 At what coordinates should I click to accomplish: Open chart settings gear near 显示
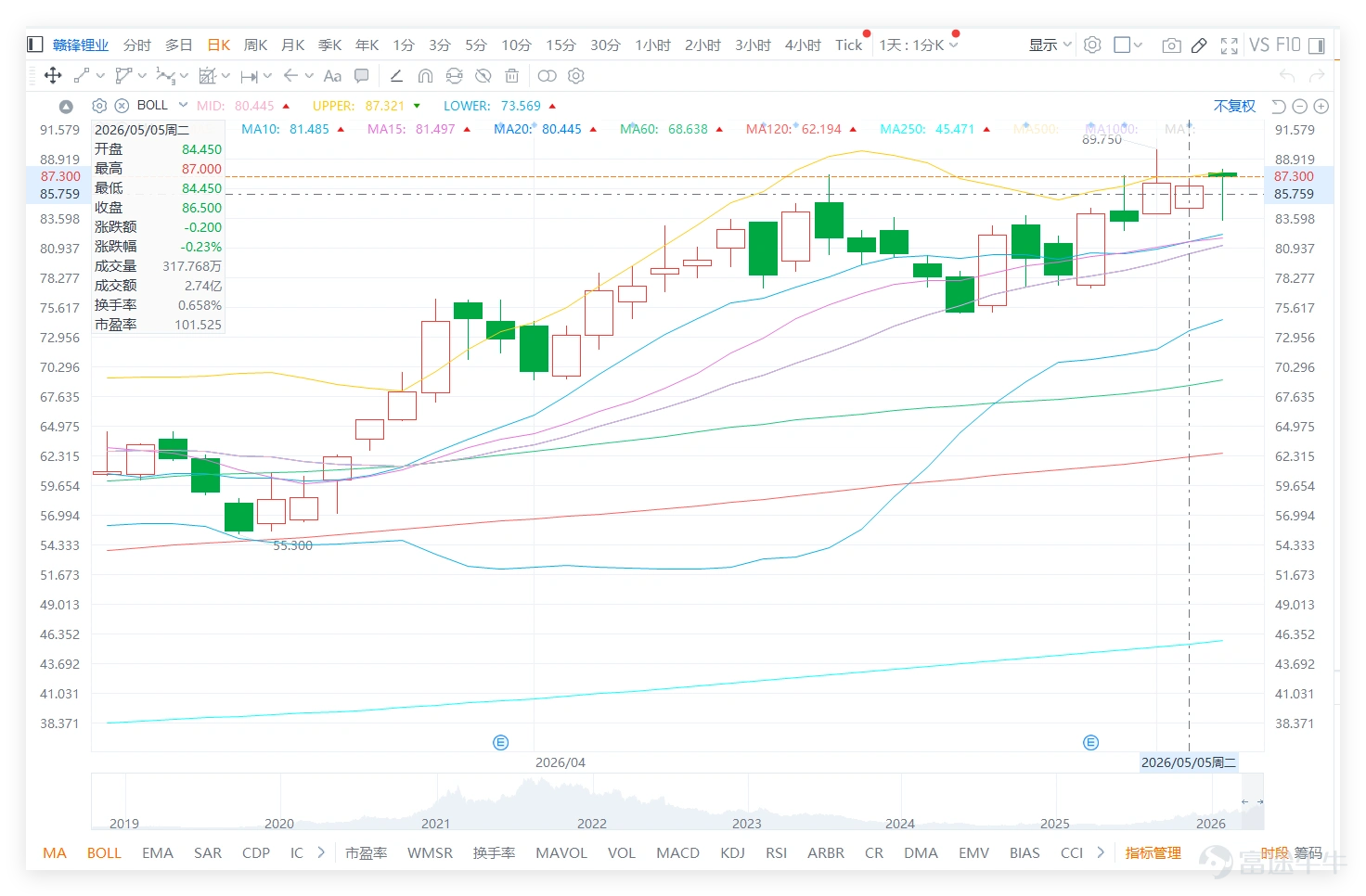click(x=1092, y=45)
